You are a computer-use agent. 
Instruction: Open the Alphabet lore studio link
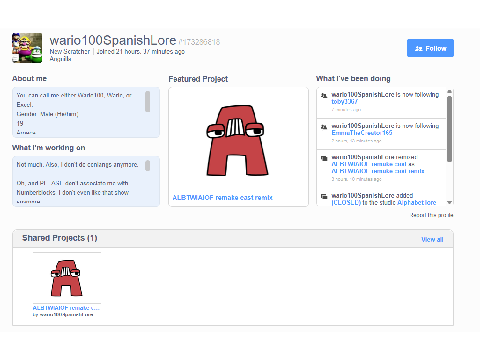(416, 202)
